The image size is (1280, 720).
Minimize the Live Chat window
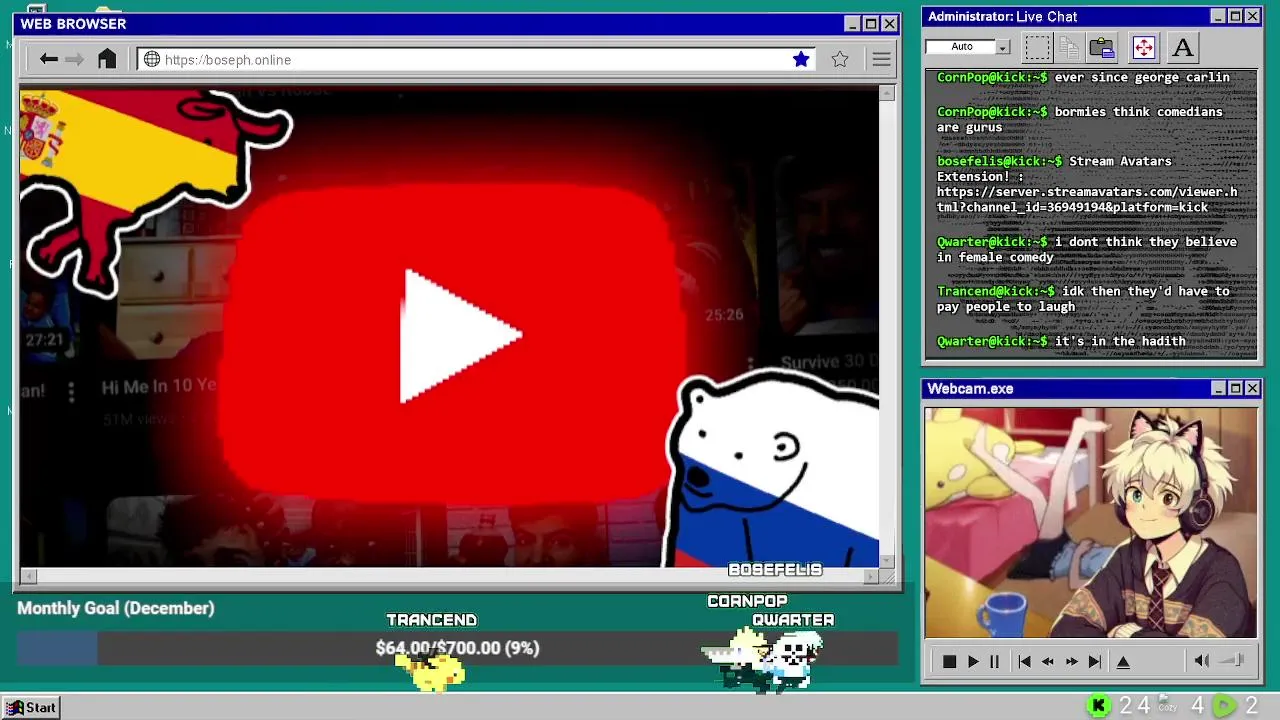pyautogui.click(x=1217, y=16)
